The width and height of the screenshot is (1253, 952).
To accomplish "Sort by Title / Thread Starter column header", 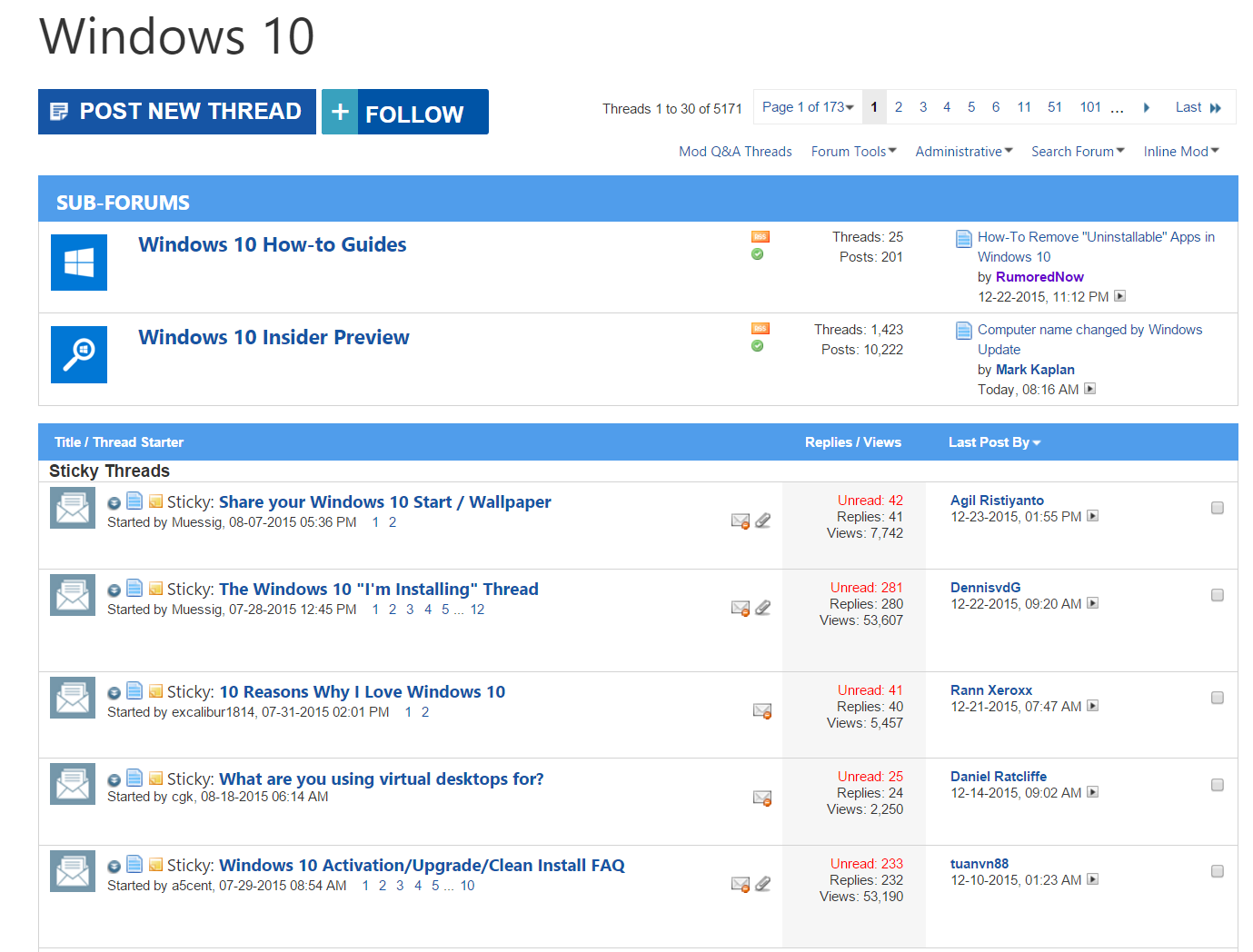I will (x=119, y=442).
